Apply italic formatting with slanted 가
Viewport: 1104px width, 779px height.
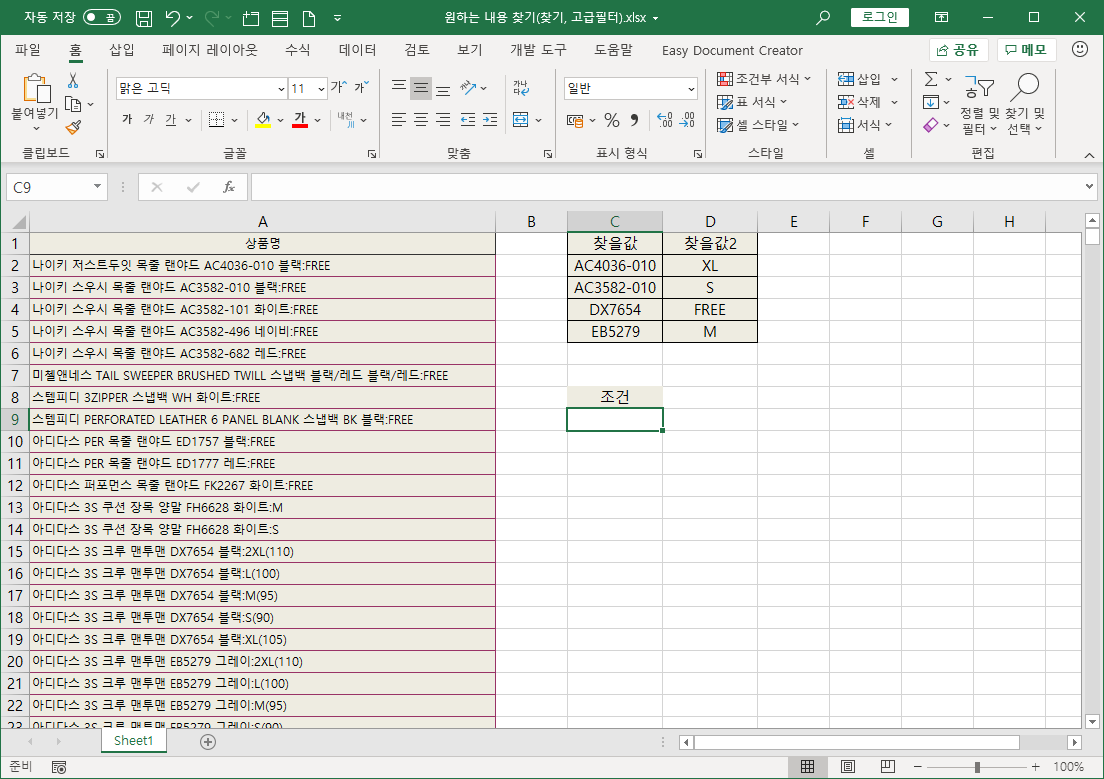pos(149,120)
